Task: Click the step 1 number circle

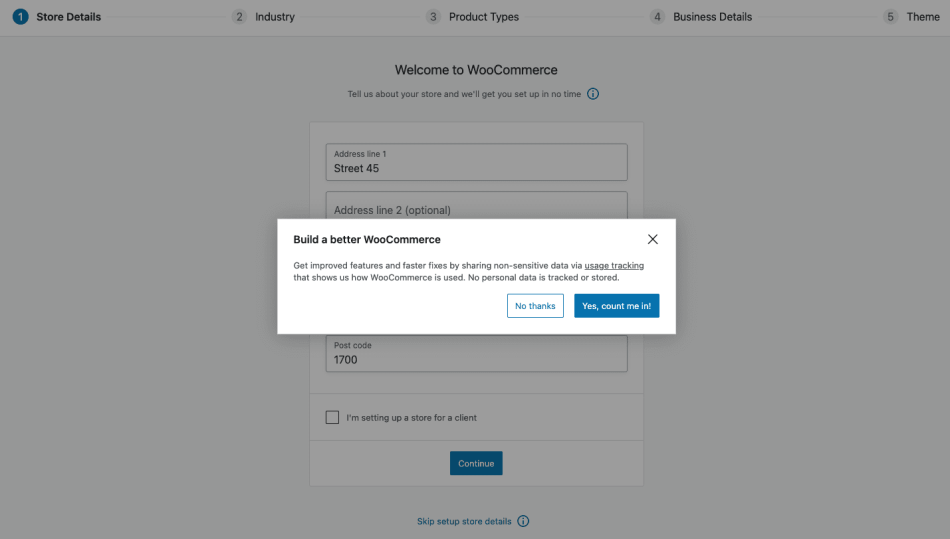Action: coord(20,16)
